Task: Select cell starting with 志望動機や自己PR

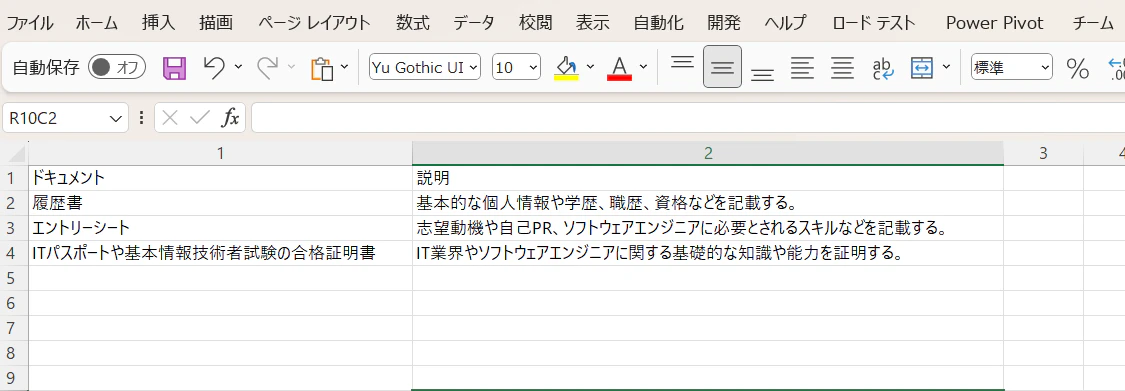Action: pyautogui.click(x=707, y=228)
